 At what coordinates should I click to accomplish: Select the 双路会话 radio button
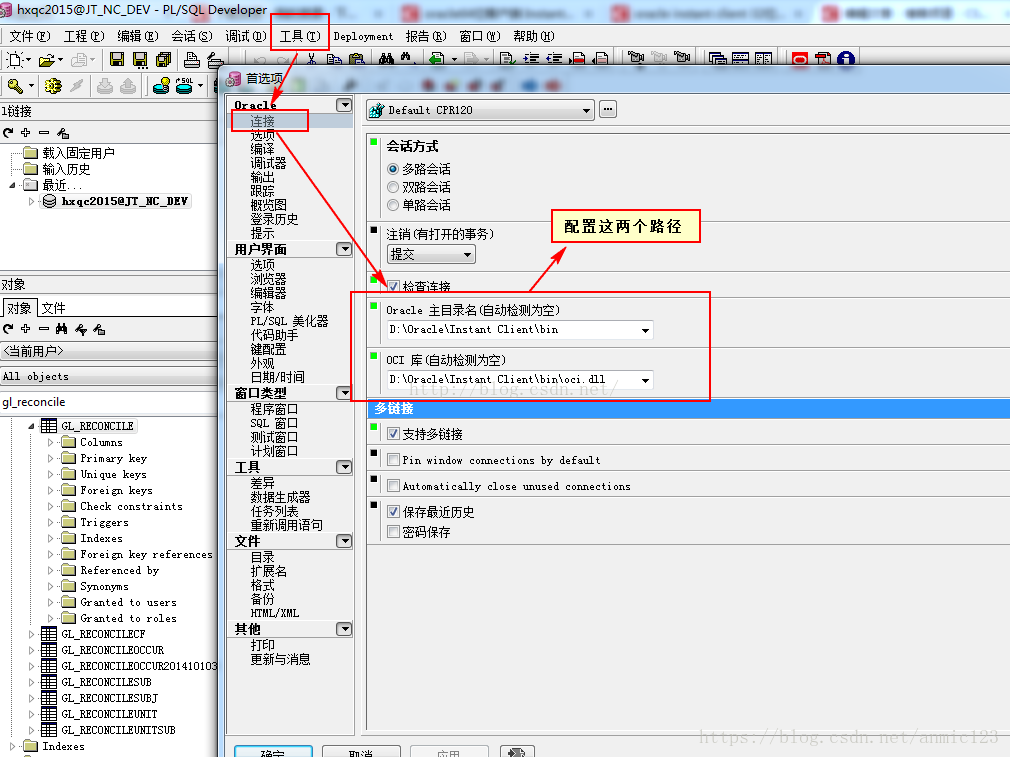click(x=393, y=187)
